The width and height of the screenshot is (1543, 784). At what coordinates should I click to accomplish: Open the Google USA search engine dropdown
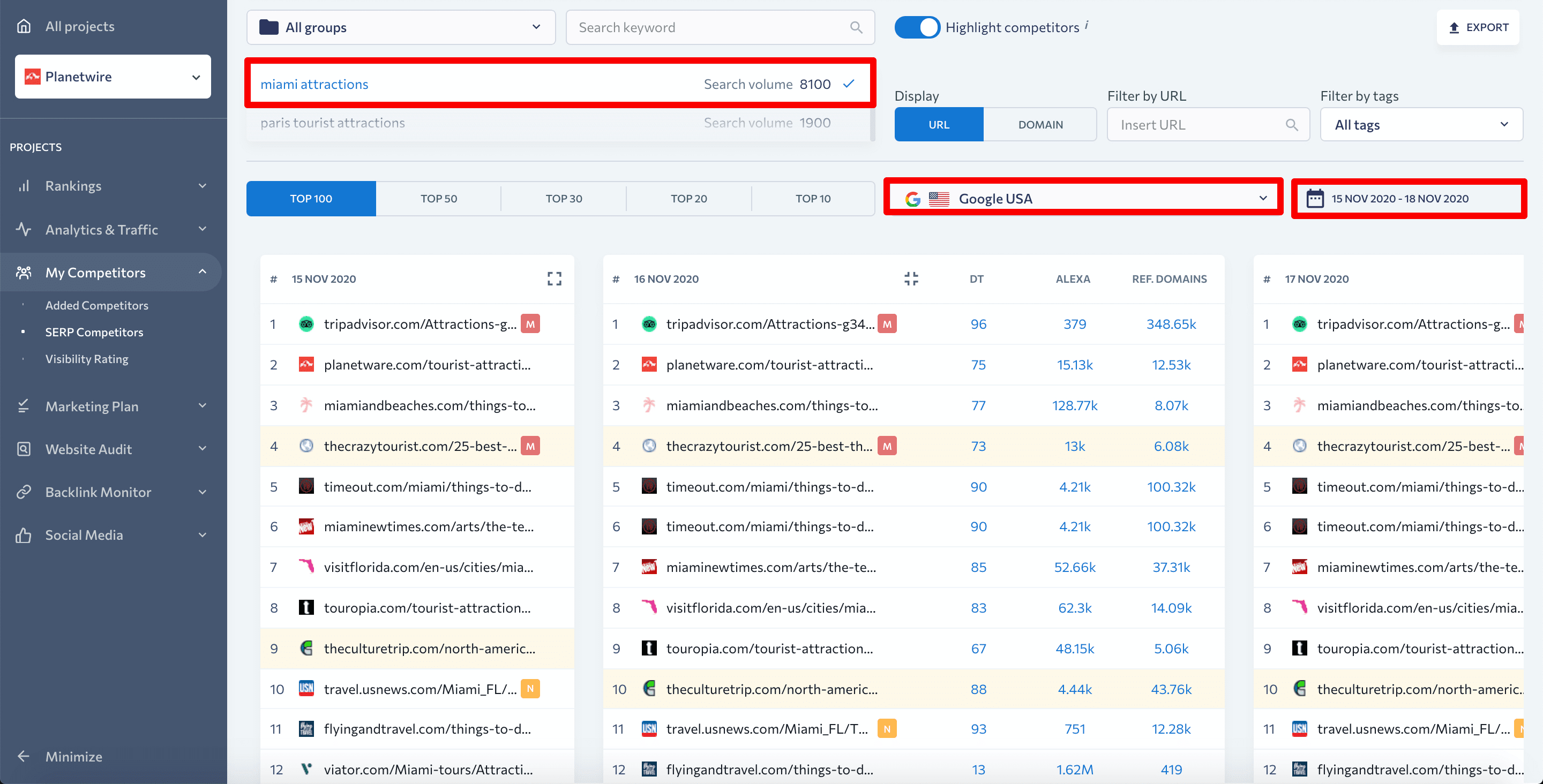coord(1083,199)
